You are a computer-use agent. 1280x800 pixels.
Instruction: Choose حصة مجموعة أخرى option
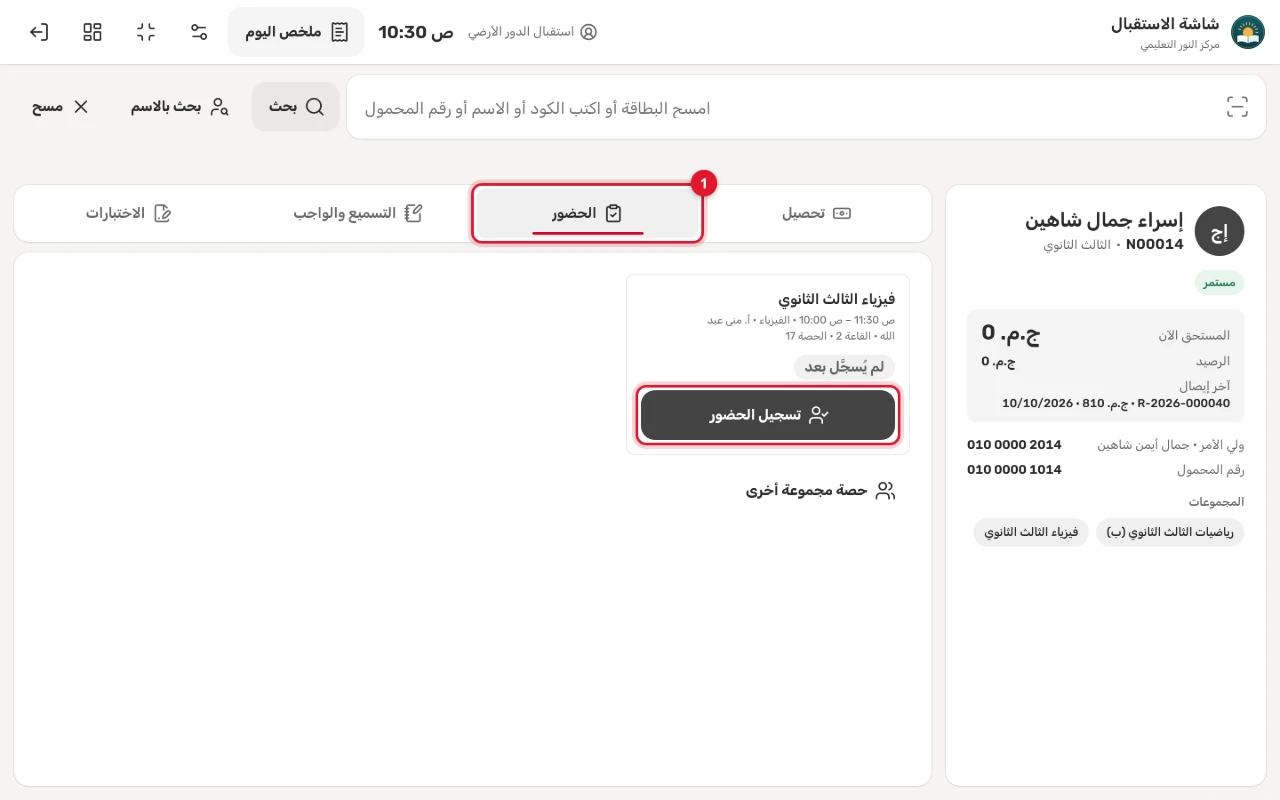tap(820, 490)
